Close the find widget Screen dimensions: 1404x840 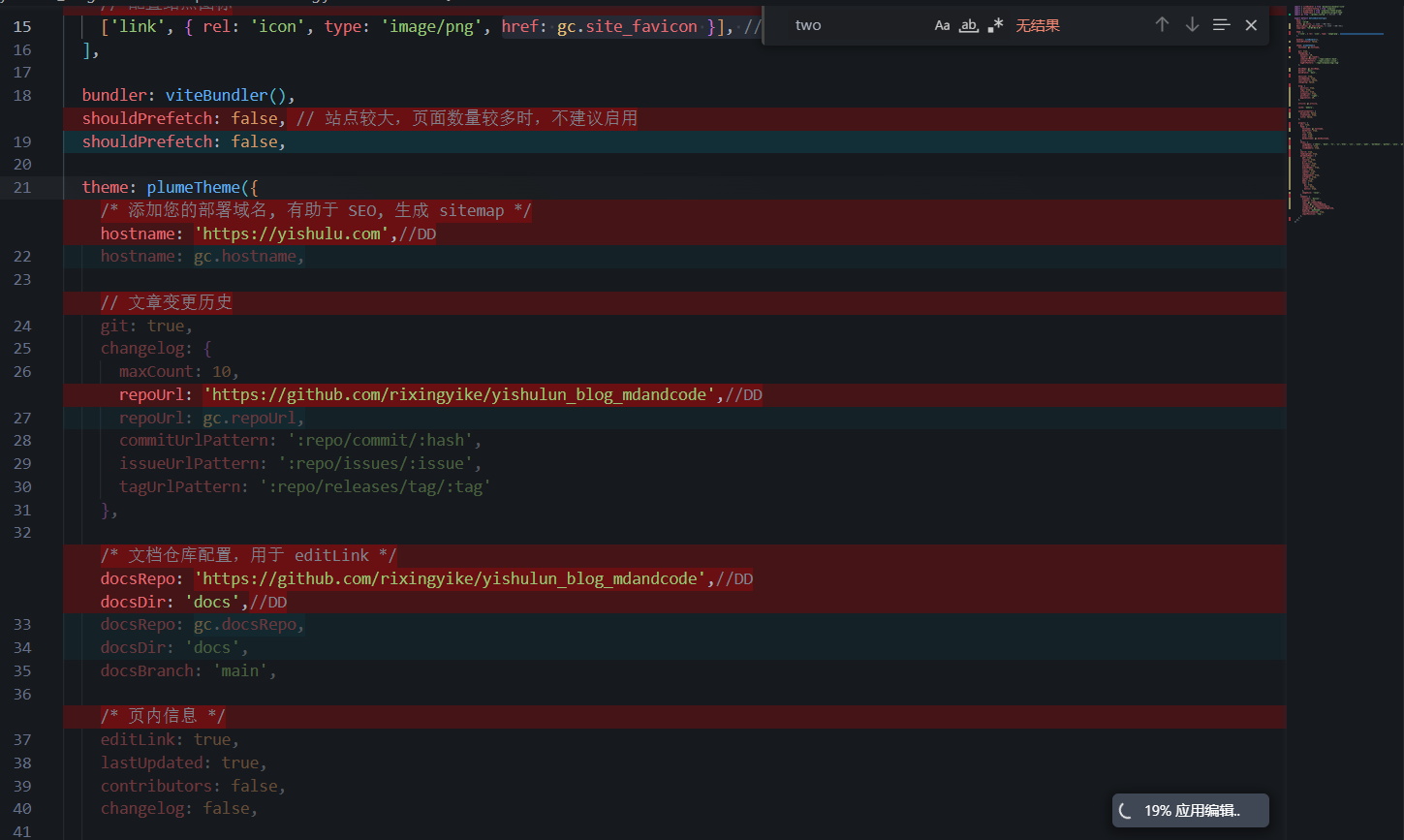(1251, 25)
